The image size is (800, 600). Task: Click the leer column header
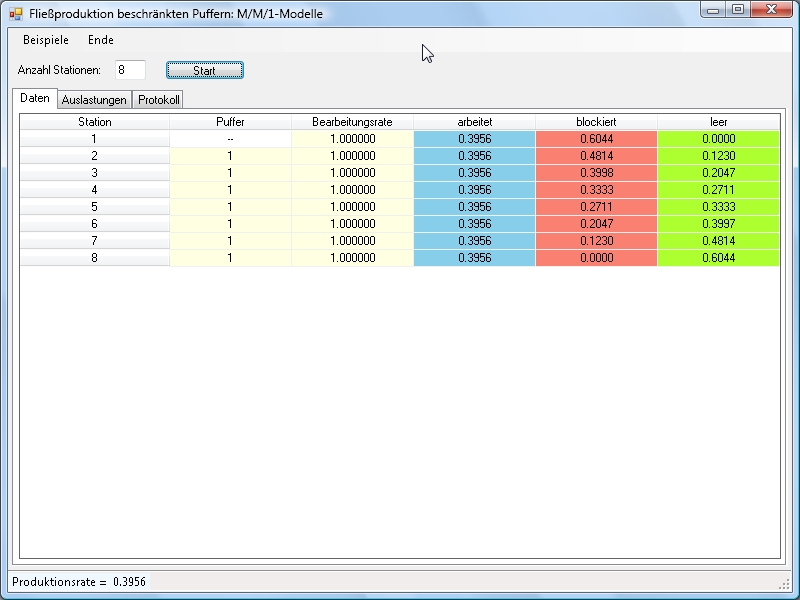[718, 122]
